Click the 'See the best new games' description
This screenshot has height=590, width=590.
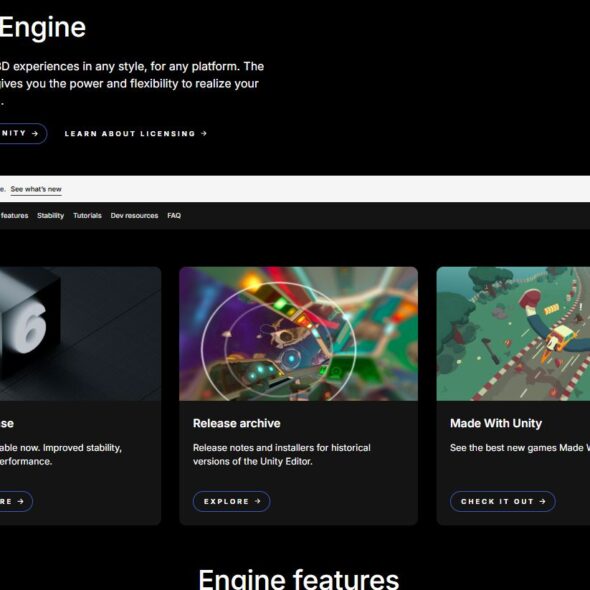pos(520,448)
